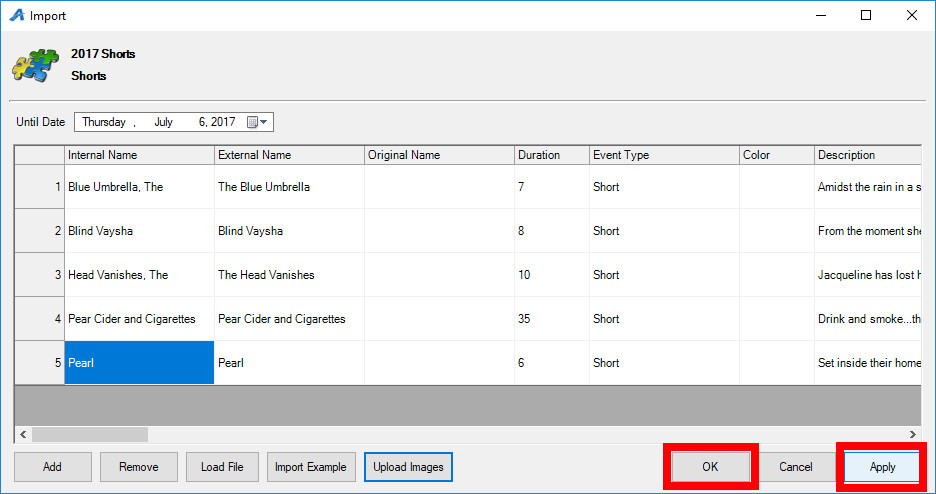Click 'Thursday' in the Until Date field
936x494 pixels.
click(104, 122)
